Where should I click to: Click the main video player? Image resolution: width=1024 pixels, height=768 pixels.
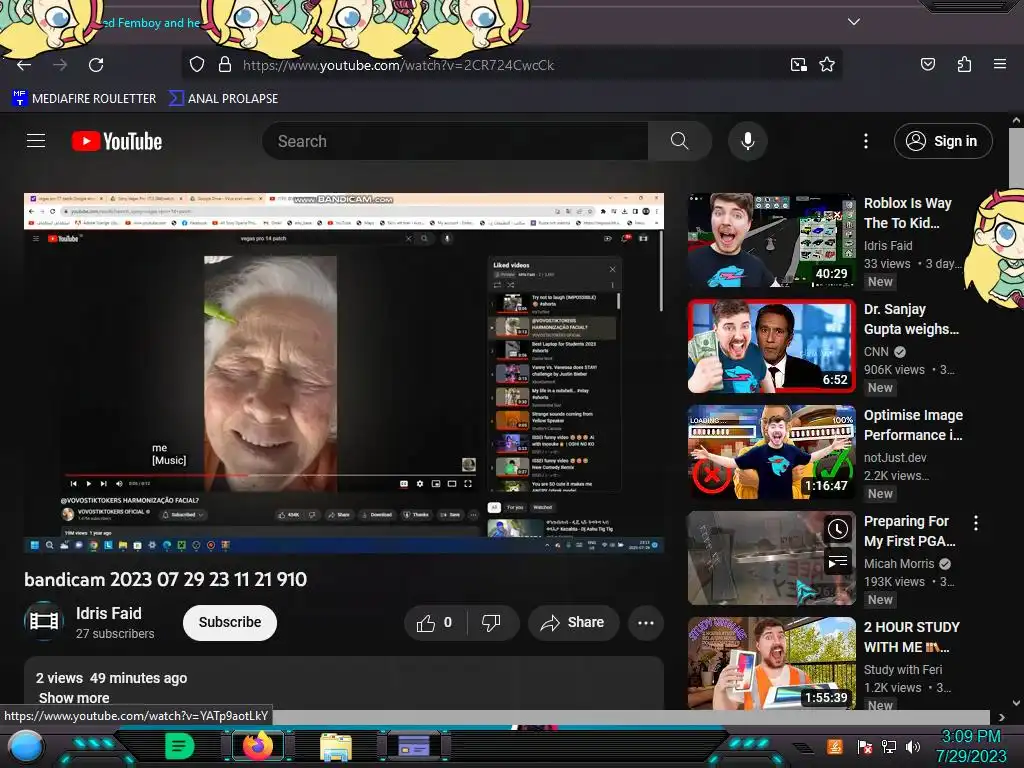tap(344, 373)
